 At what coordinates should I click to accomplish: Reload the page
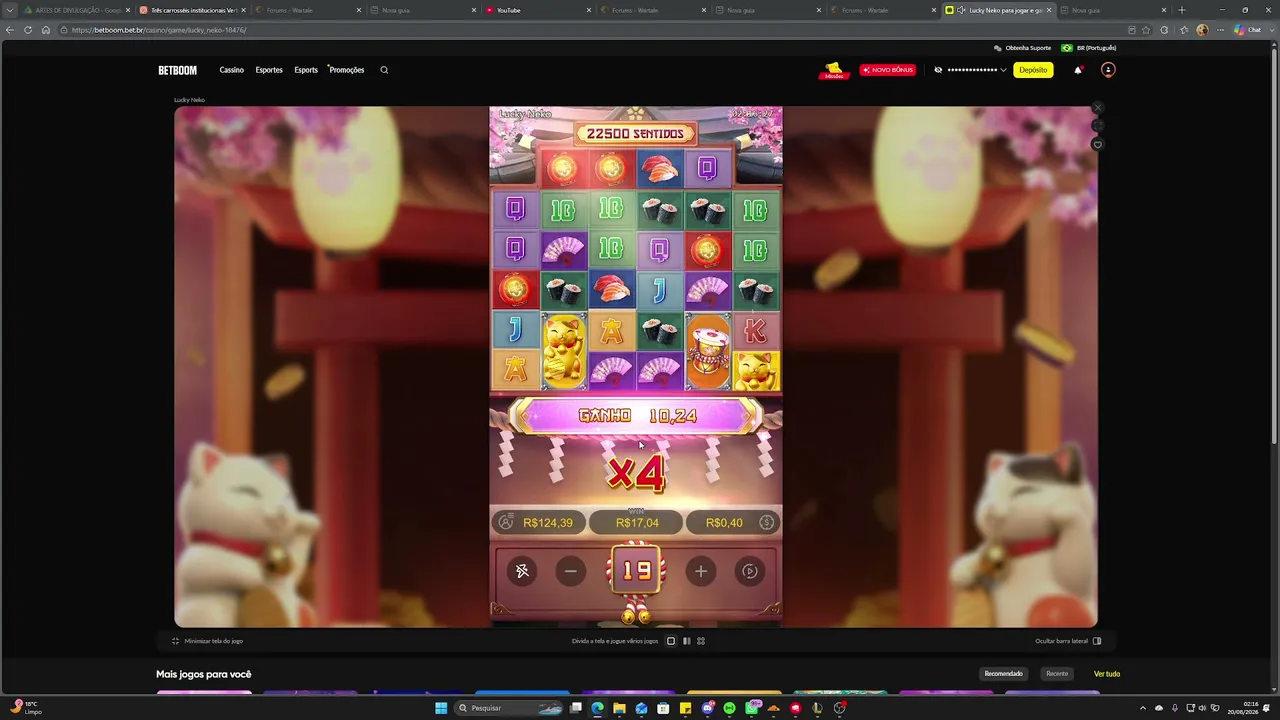coord(28,30)
